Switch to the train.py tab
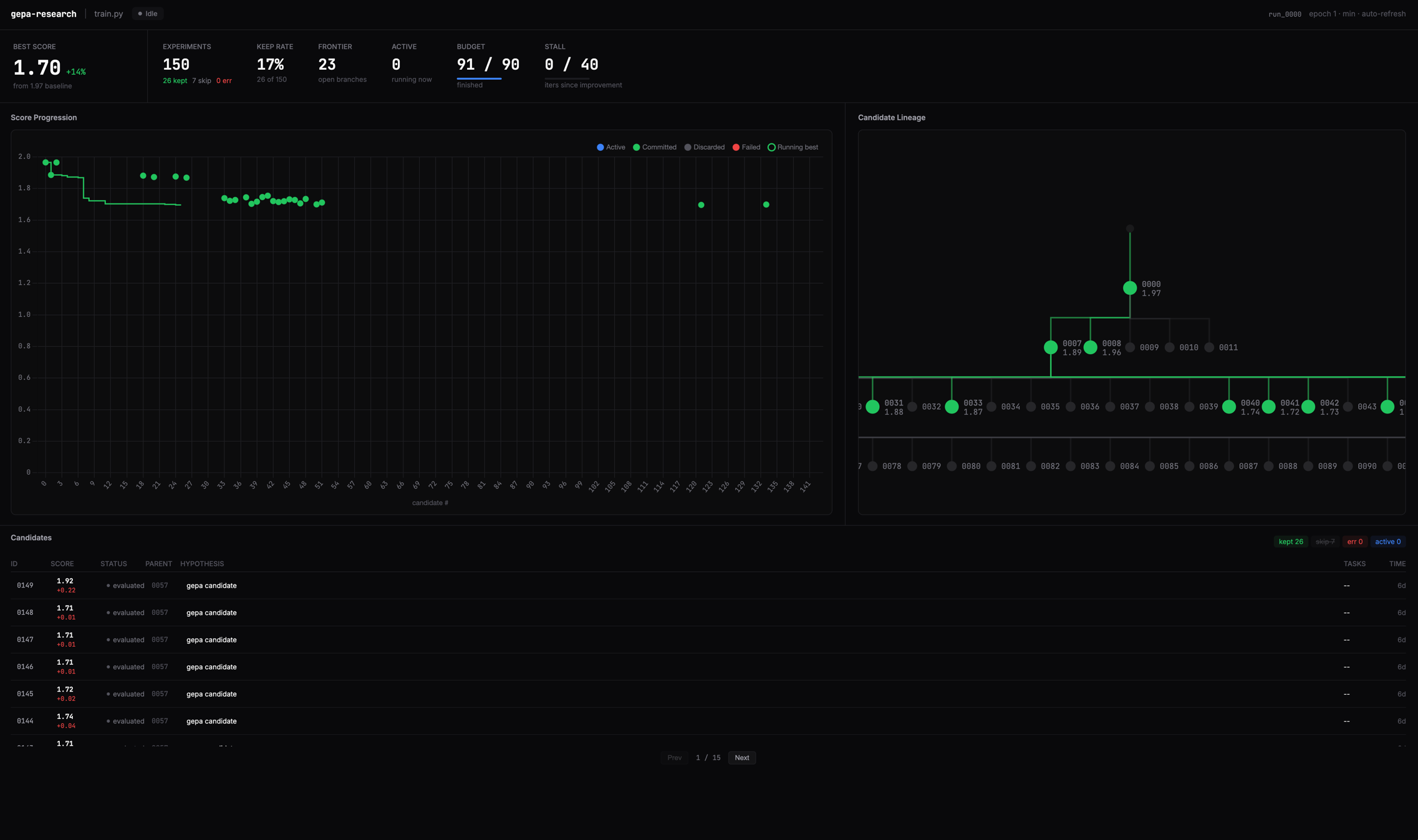This screenshot has width=1418, height=840. pos(107,13)
